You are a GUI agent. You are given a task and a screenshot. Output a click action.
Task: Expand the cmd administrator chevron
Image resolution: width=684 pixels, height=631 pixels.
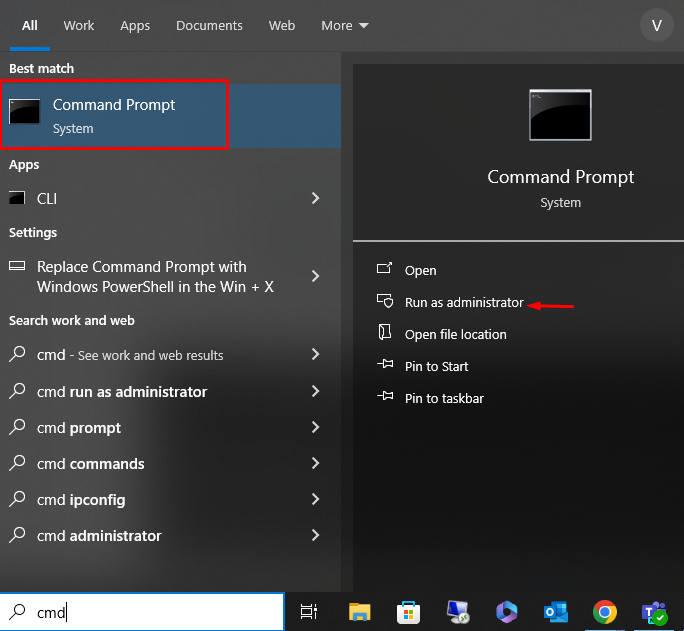click(315, 535)
